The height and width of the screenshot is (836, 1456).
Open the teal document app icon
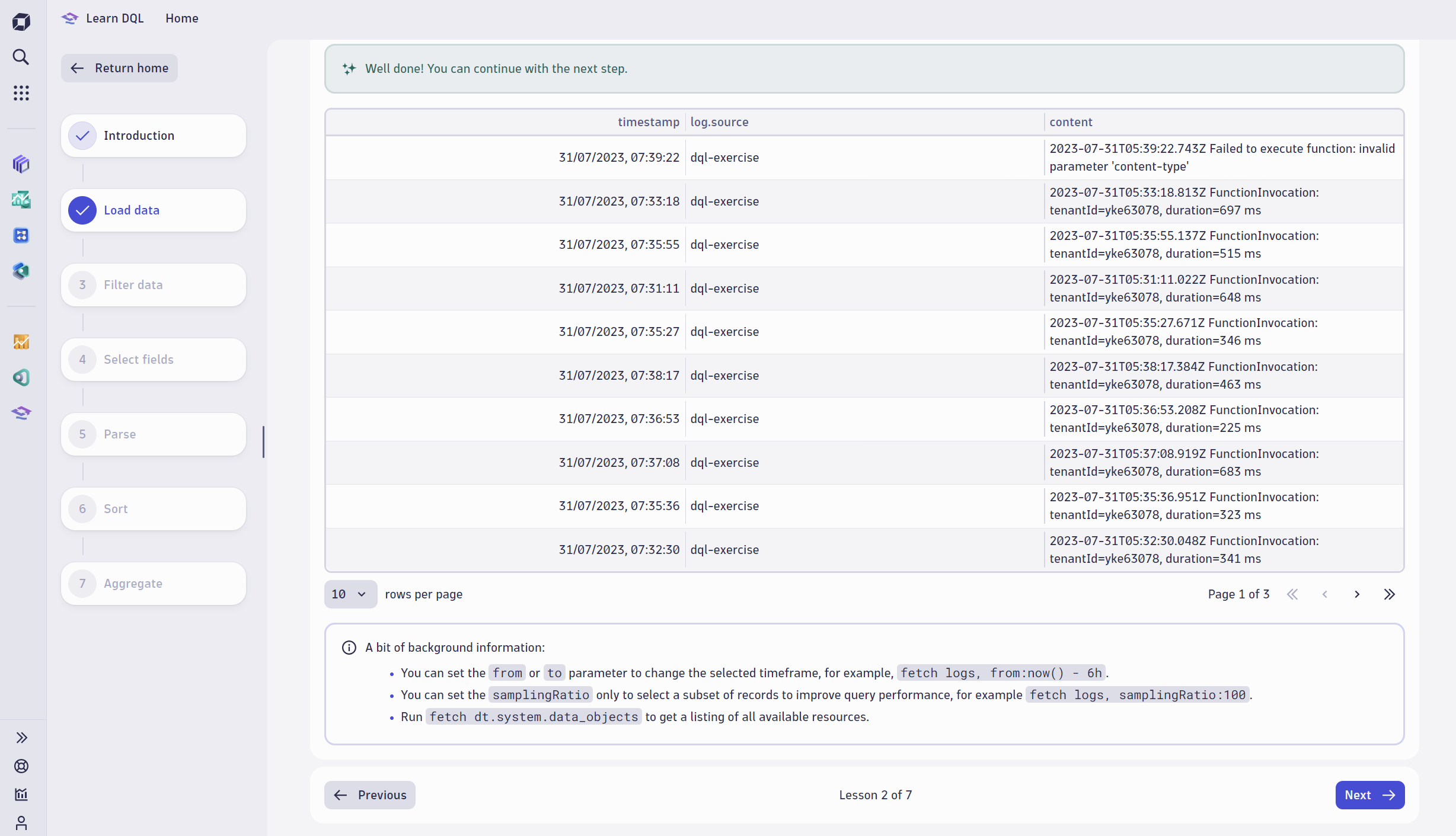[21, 377]
